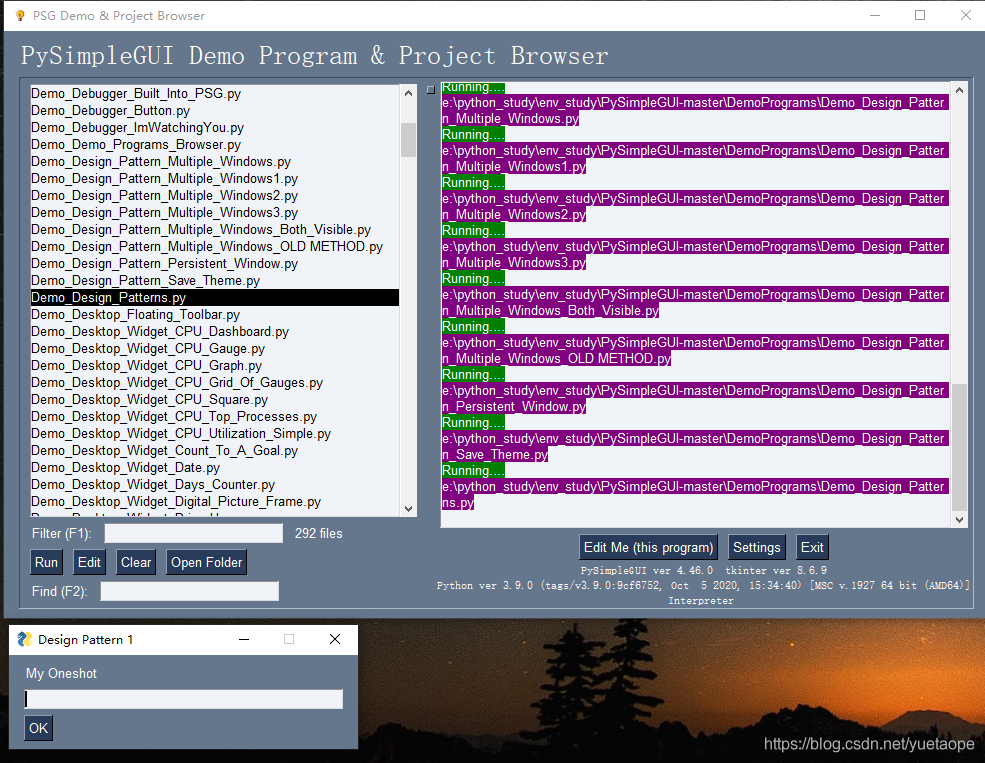Image resolution: width=985 pixels, height=763 pixels.
Task: Click output line ending n_Save_Theme.py
Action: click(495, 454)
